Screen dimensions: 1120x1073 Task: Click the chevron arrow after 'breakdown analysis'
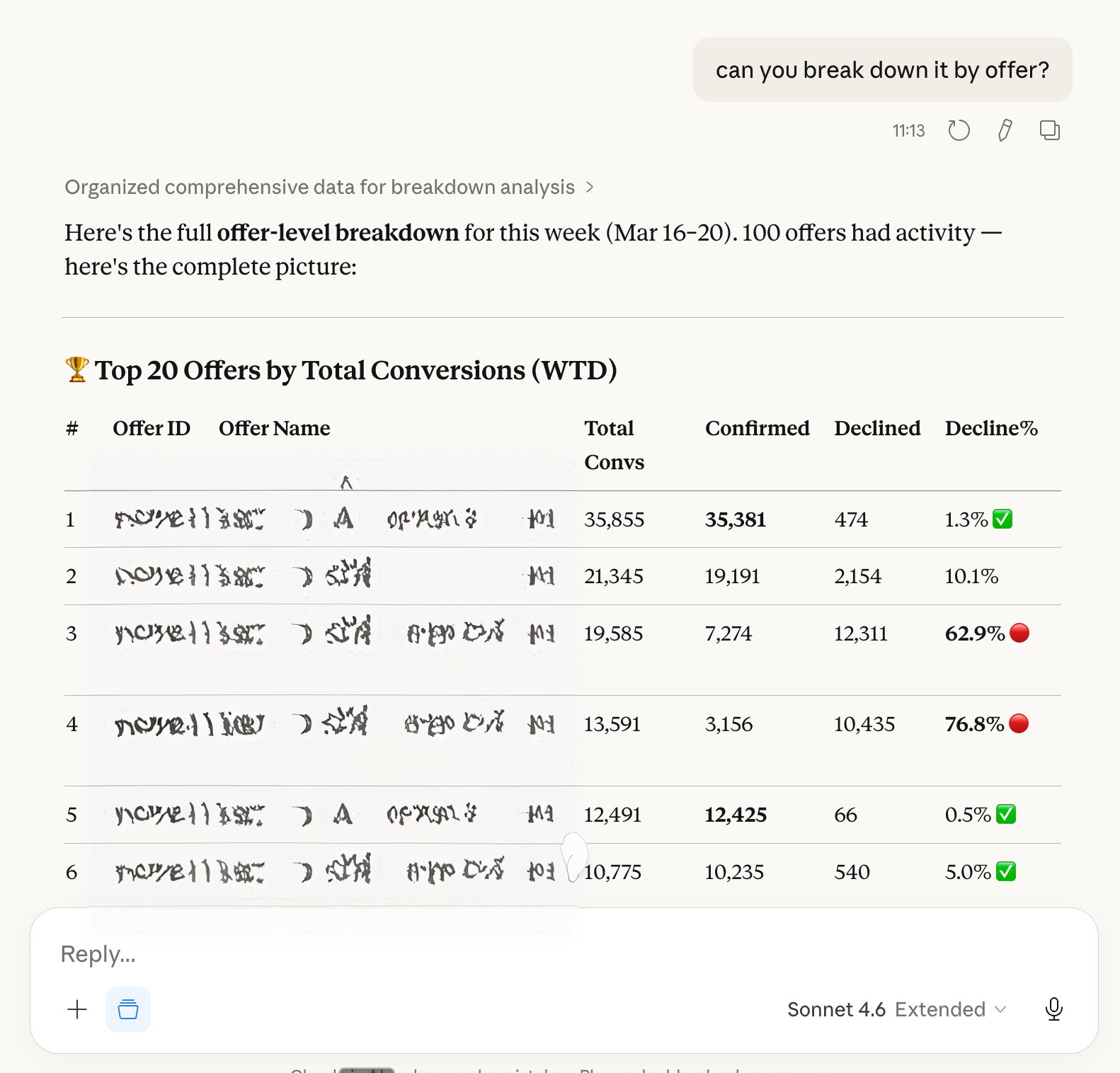(x=590, y=187)
